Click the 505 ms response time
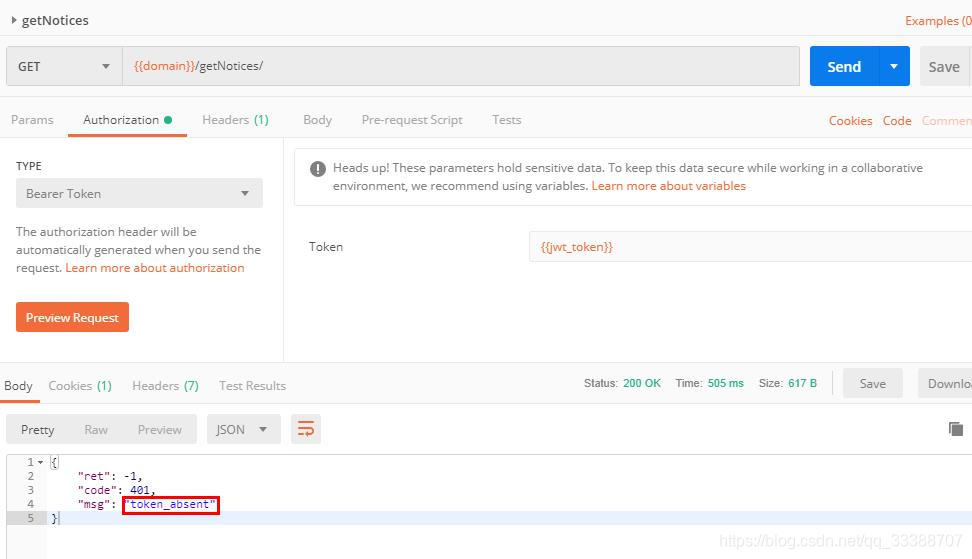 725,383
